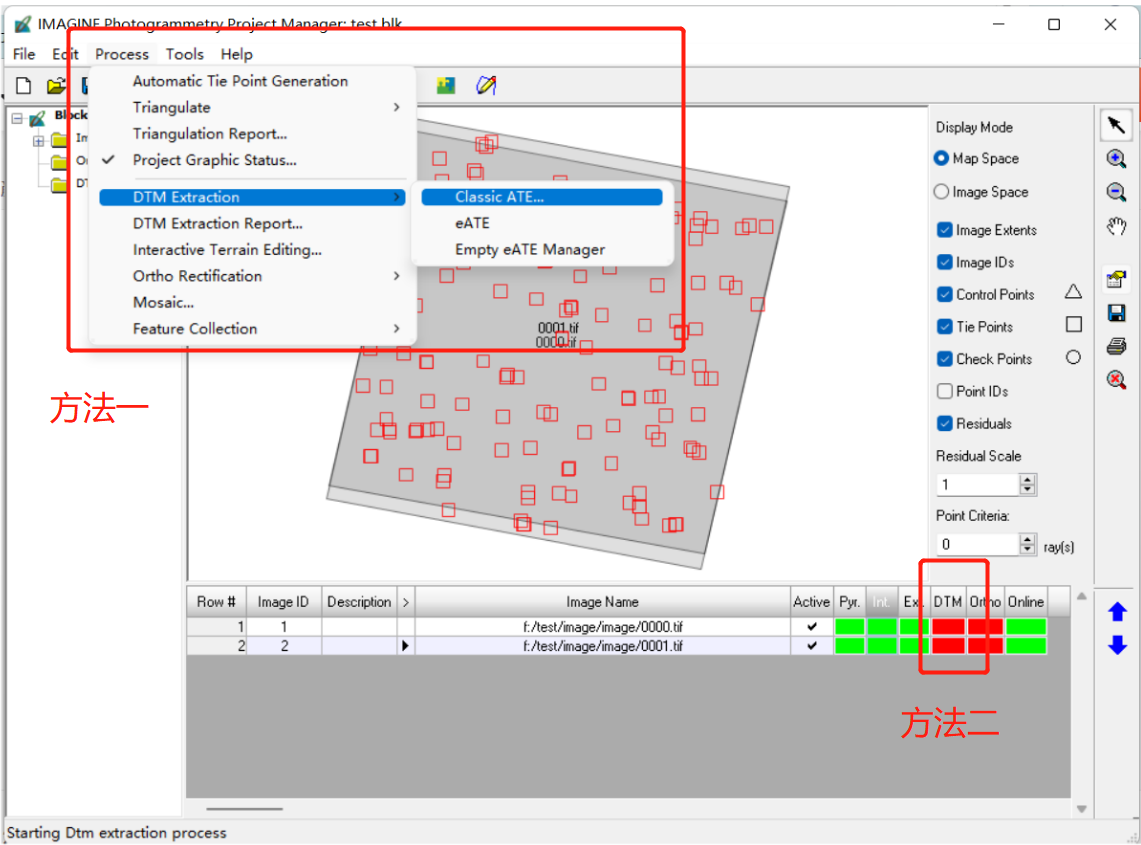Open the Triangulate submenu
This screenshot has height=845, width=1141.
[x=252, y=107]
